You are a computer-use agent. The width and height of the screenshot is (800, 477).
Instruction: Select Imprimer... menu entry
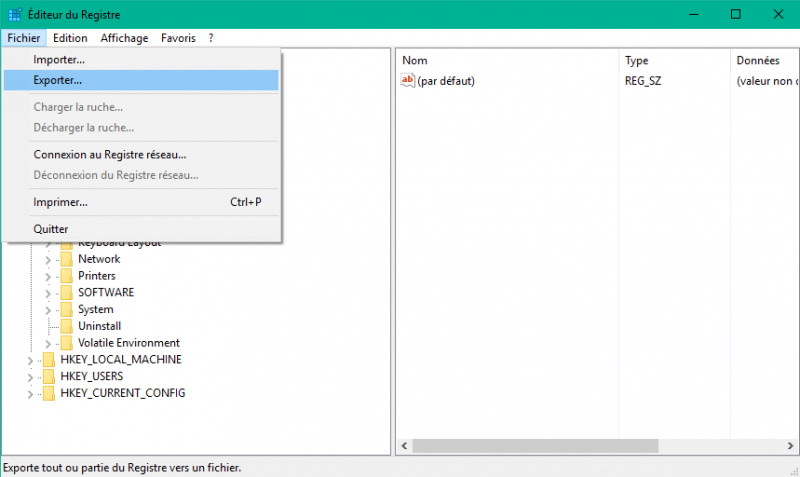(141, 202)
